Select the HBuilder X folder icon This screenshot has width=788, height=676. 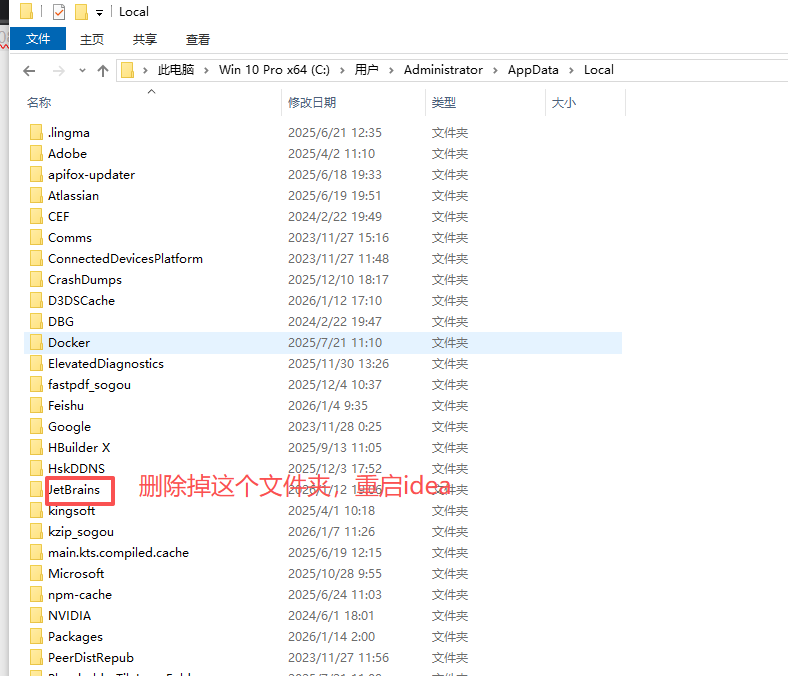36,448
